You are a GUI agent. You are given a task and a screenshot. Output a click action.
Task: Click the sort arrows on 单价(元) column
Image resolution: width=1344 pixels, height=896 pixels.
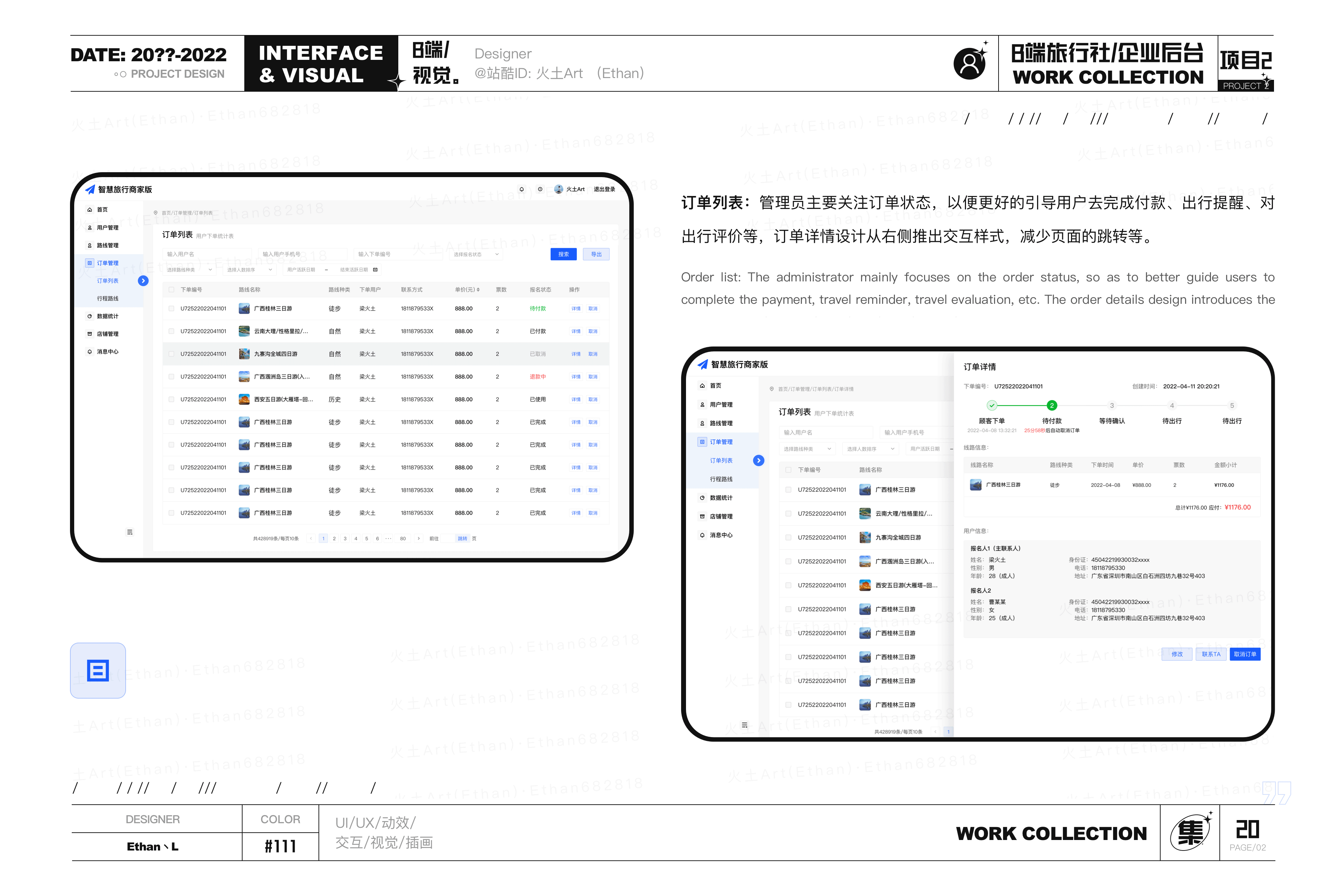(x=478, y=290)
